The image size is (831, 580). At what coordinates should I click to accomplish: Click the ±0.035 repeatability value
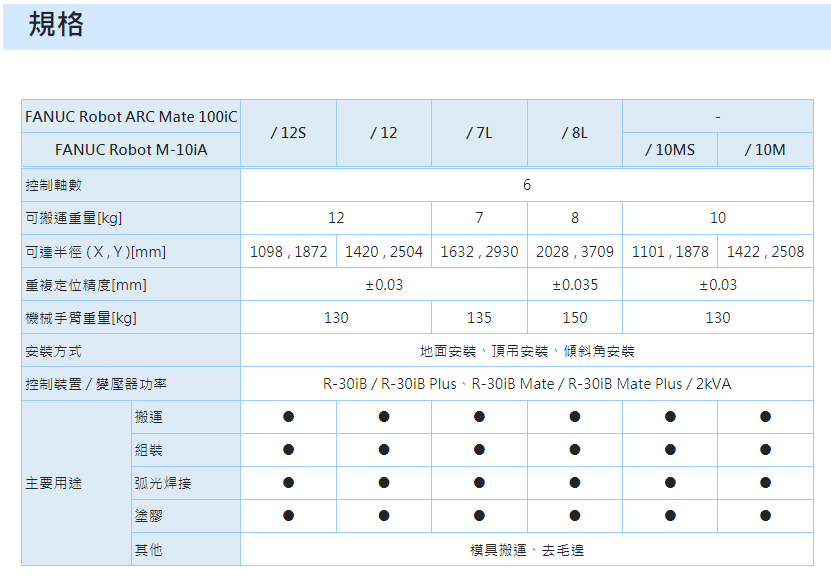click(x=574, y=285)
